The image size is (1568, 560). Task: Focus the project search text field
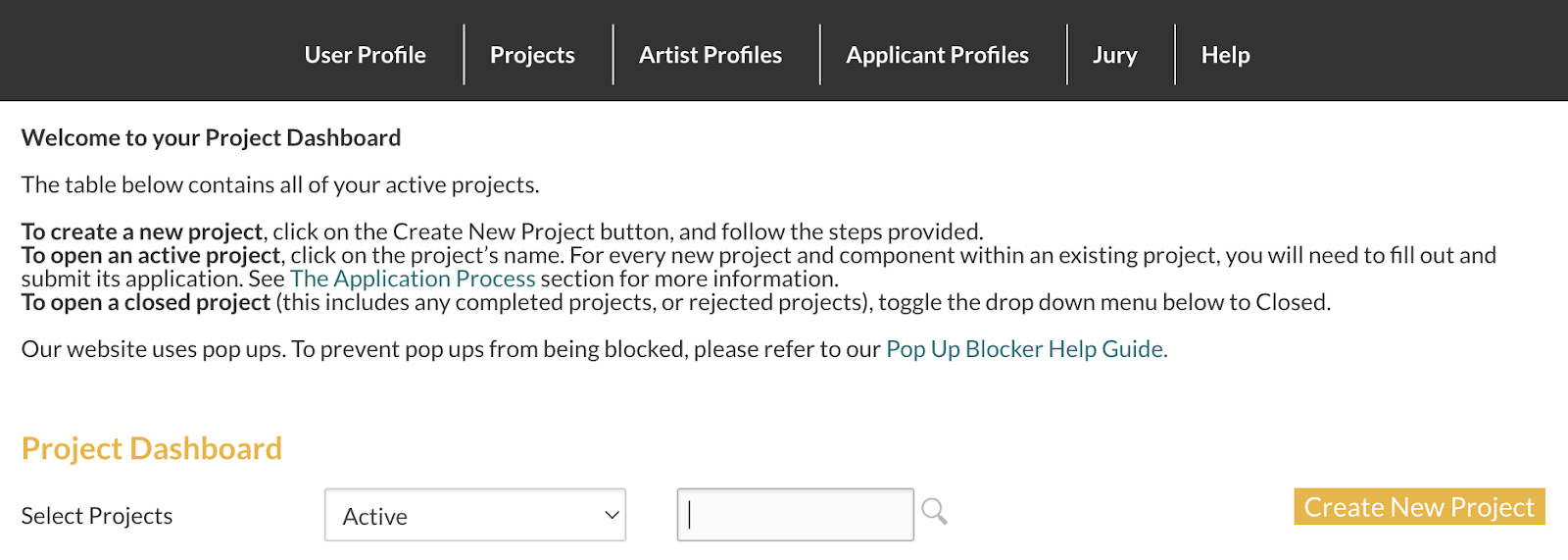coord(795,515)
